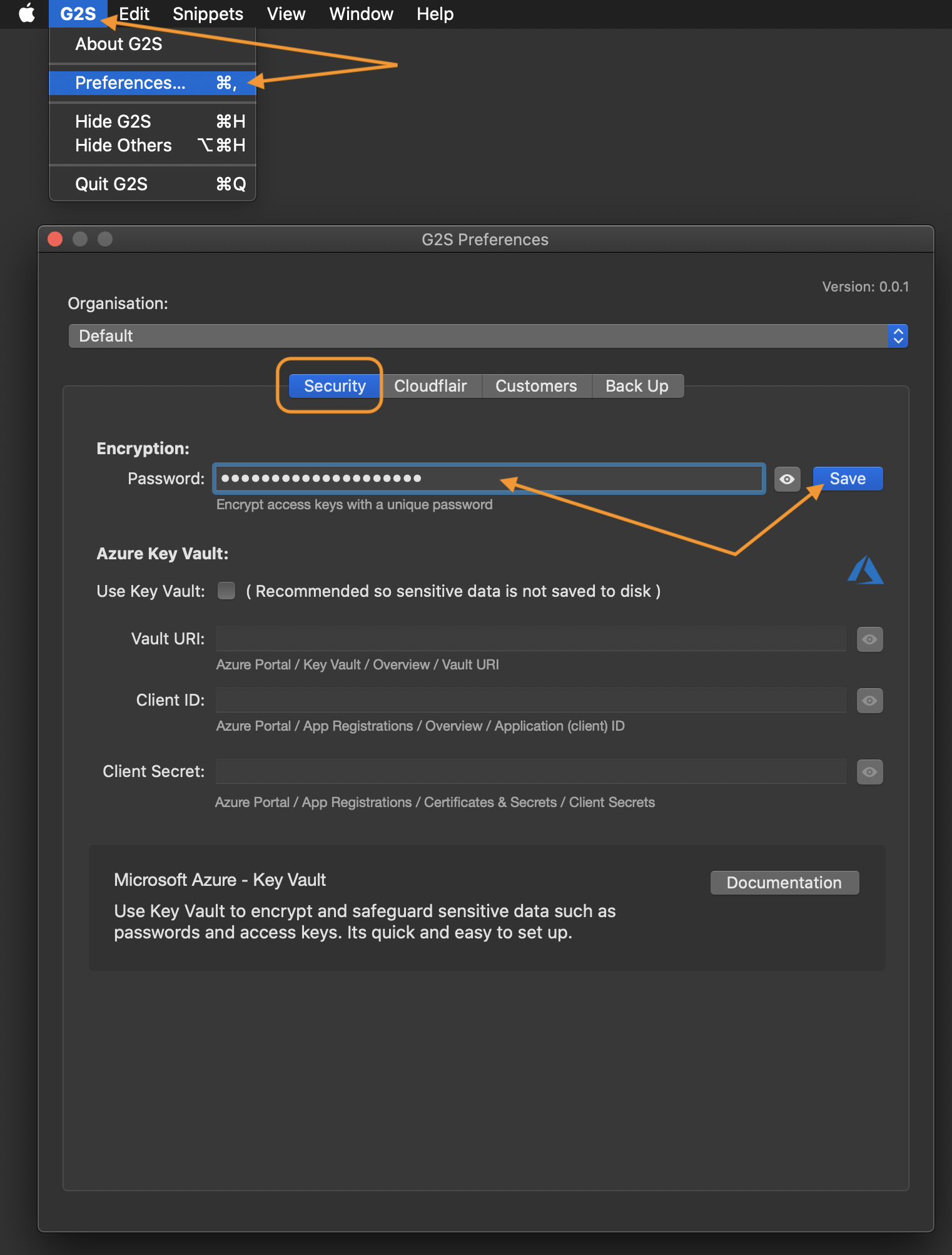This screenshot has height=1255, width=952.
Task: Focus the encryption Password field
Action: point(489,479)
